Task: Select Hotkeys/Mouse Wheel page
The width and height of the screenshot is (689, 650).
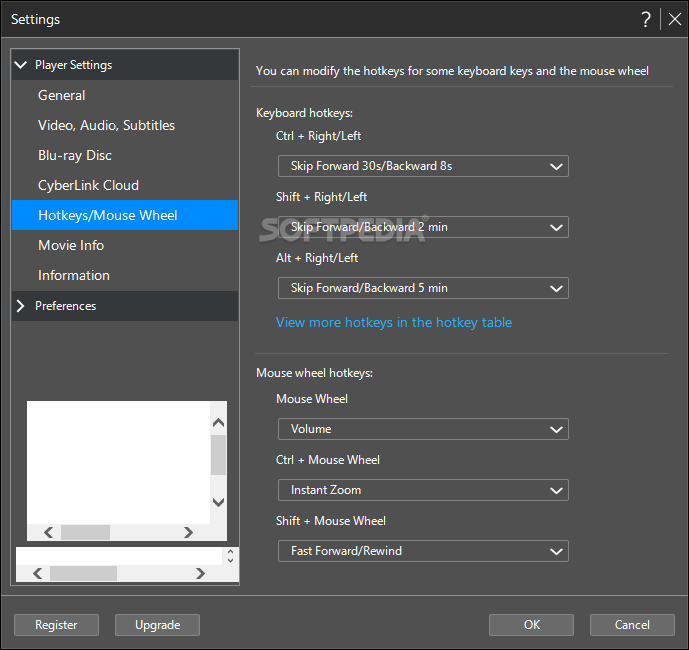Action: click(125, 215)
